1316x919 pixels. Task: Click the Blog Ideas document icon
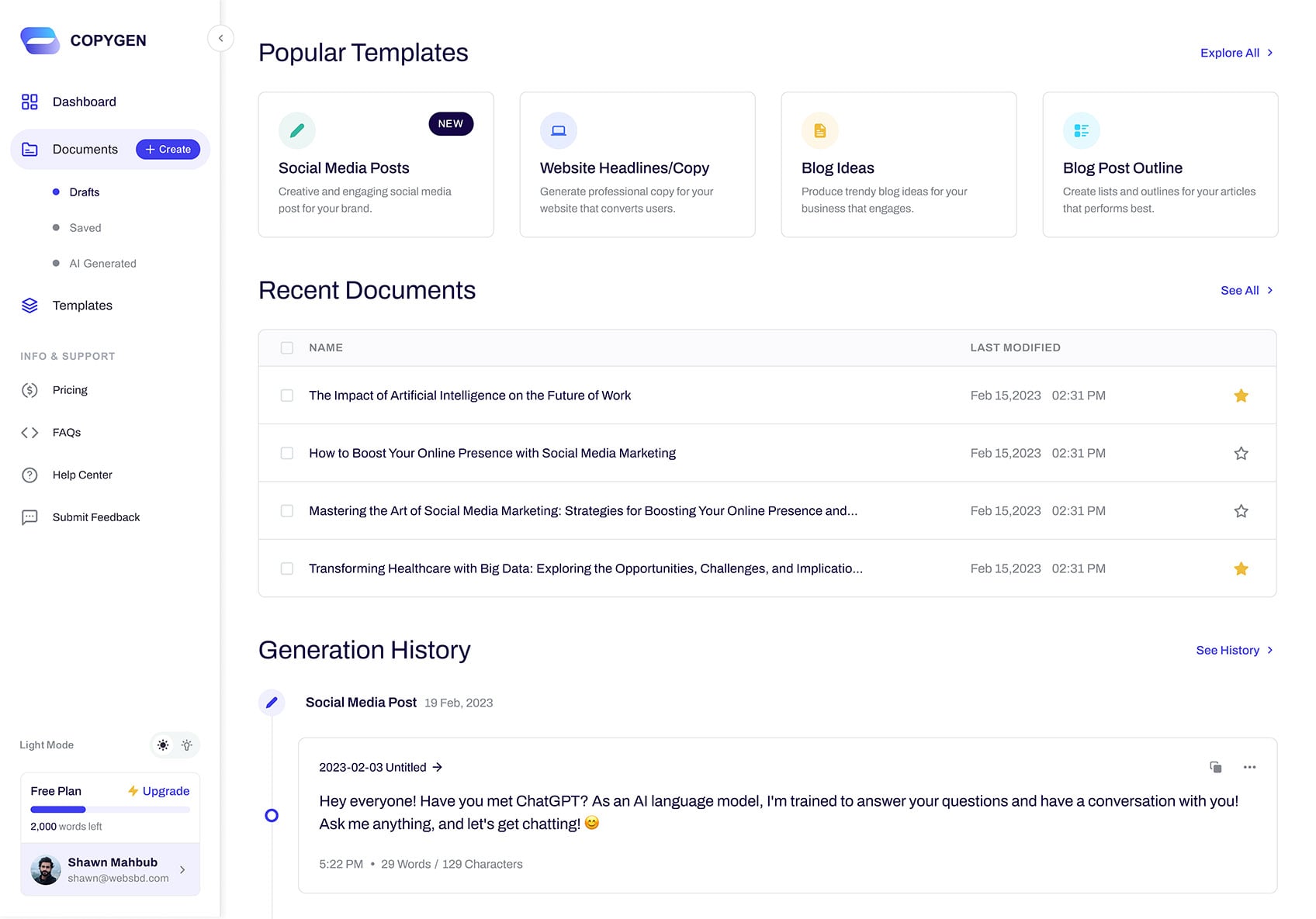(819, 131)
